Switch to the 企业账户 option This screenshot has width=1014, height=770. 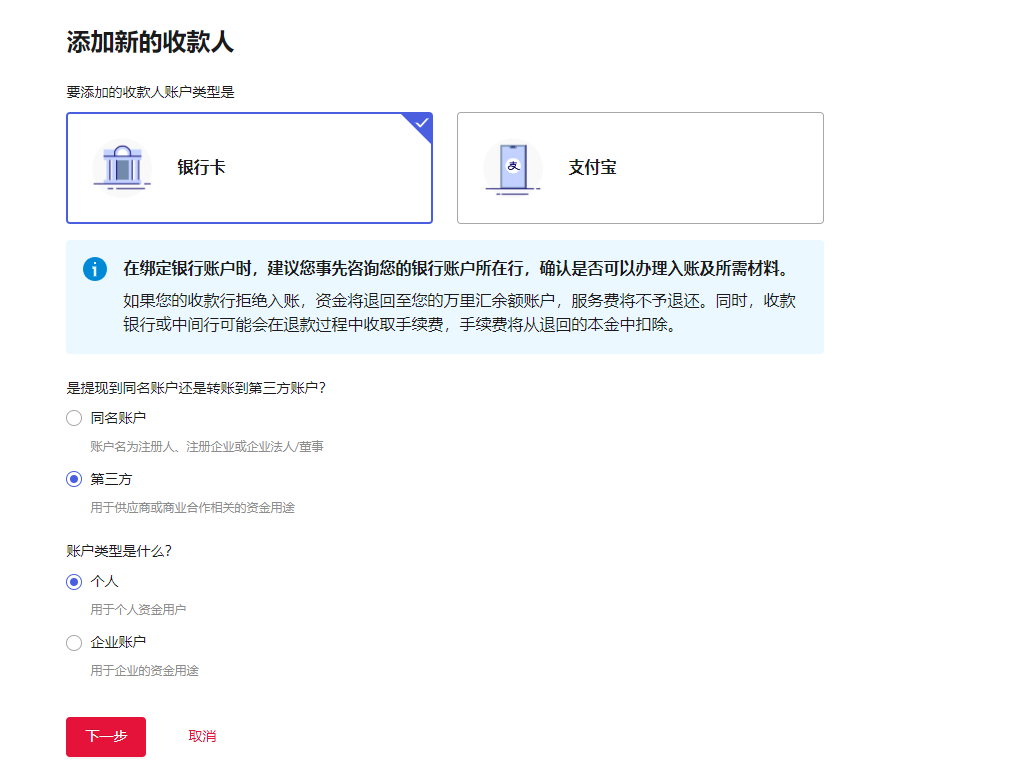[74, 643]
